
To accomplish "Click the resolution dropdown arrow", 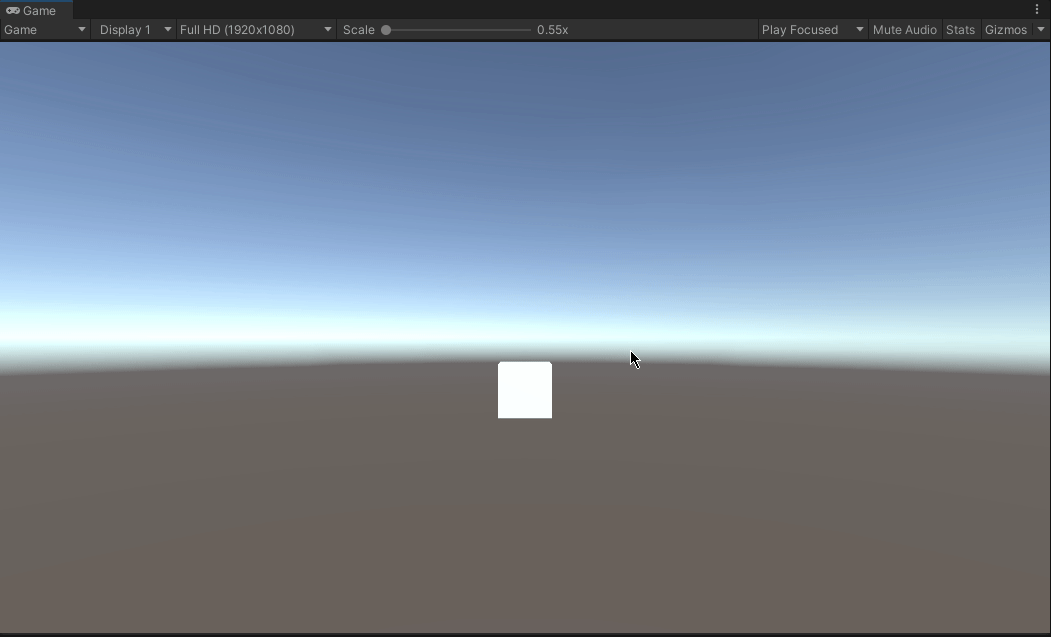I will pos(327,29).
